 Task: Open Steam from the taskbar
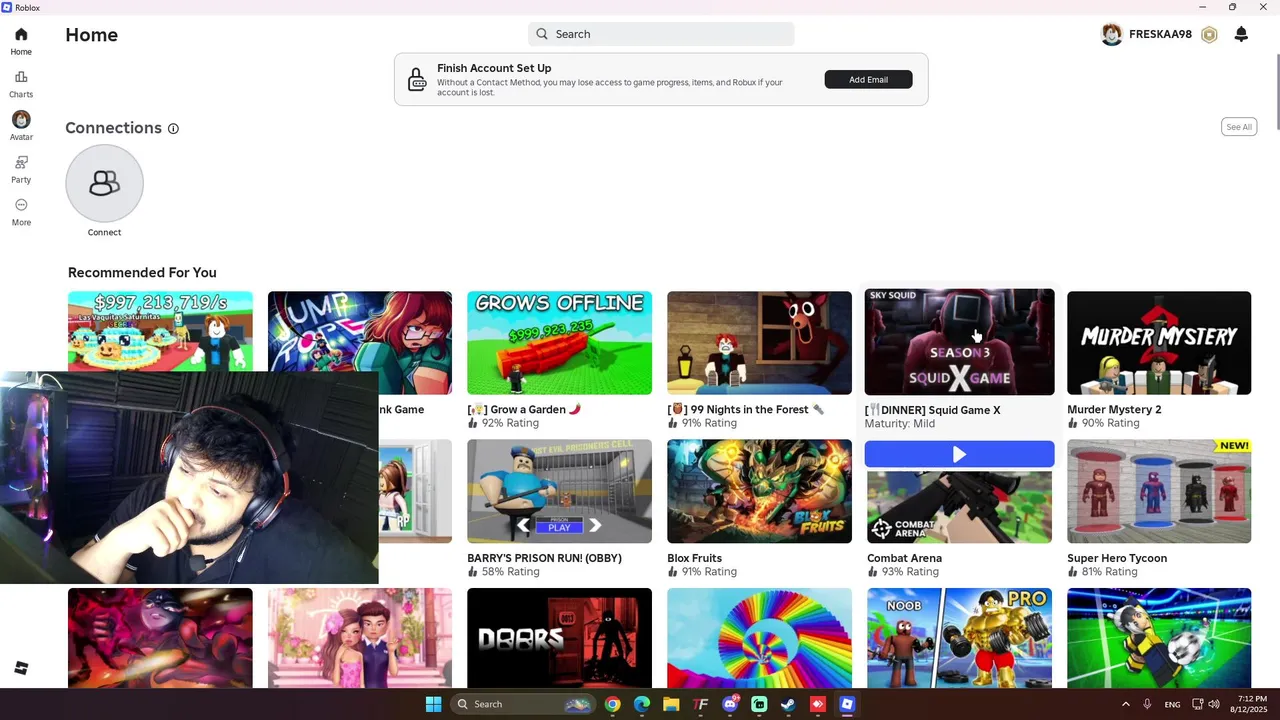pos(788,704)
